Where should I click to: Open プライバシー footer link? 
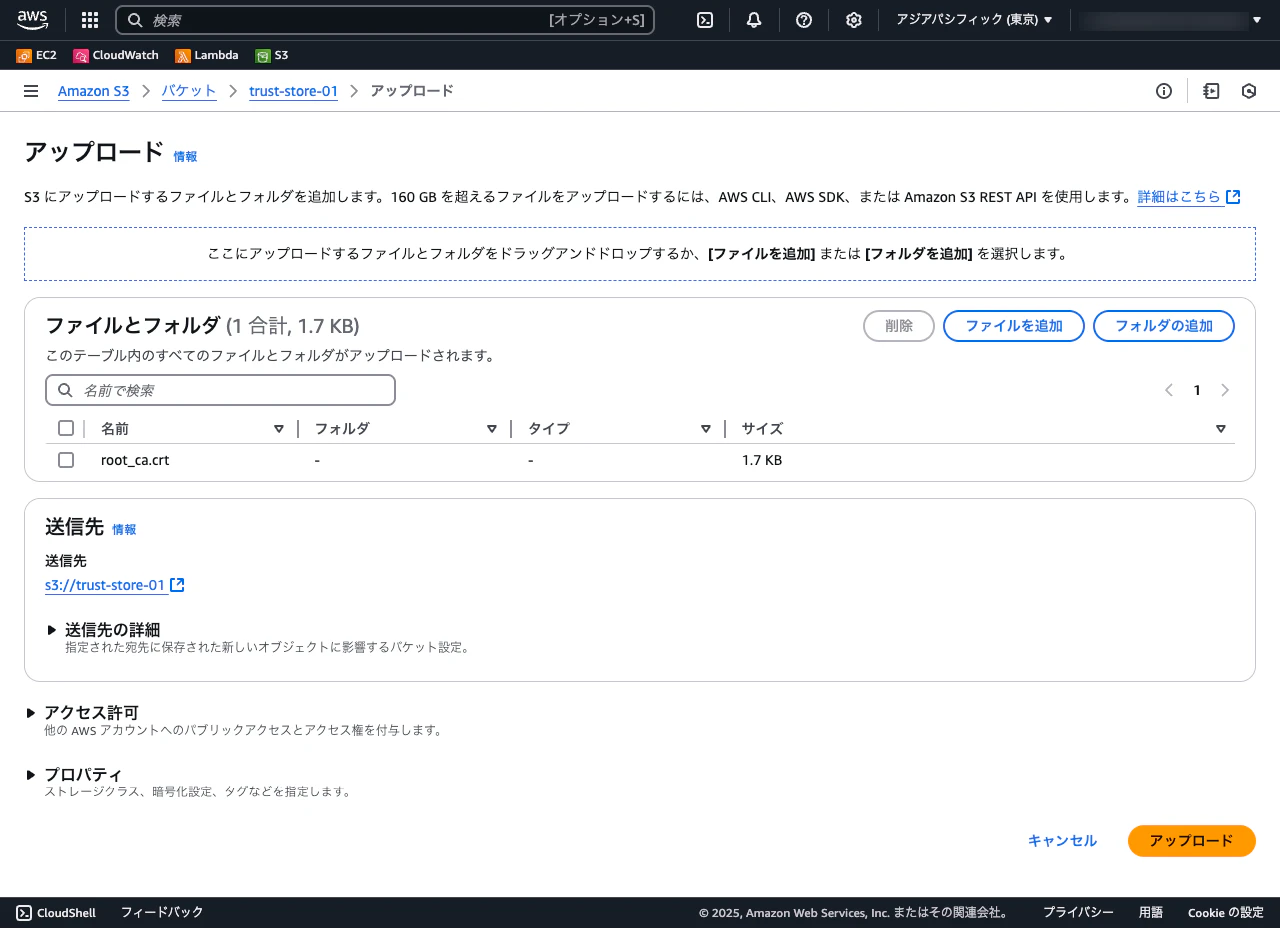[1078, 912]
